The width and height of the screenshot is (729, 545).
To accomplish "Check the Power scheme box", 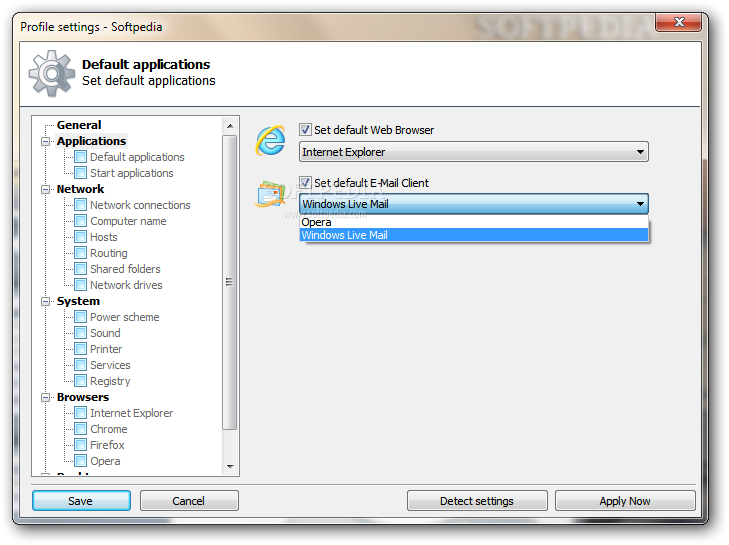I will pos(80,317).
